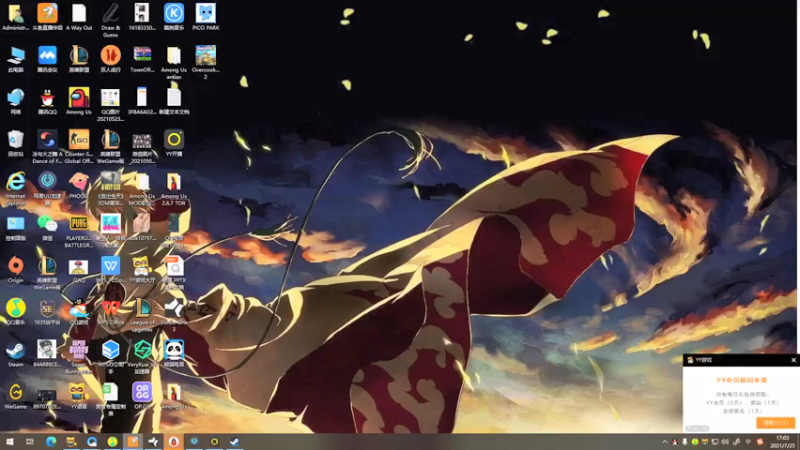The width and height of the screenshot is (800, 450).
Task: Launch Steam from the desktop
Action: (16, 354)
